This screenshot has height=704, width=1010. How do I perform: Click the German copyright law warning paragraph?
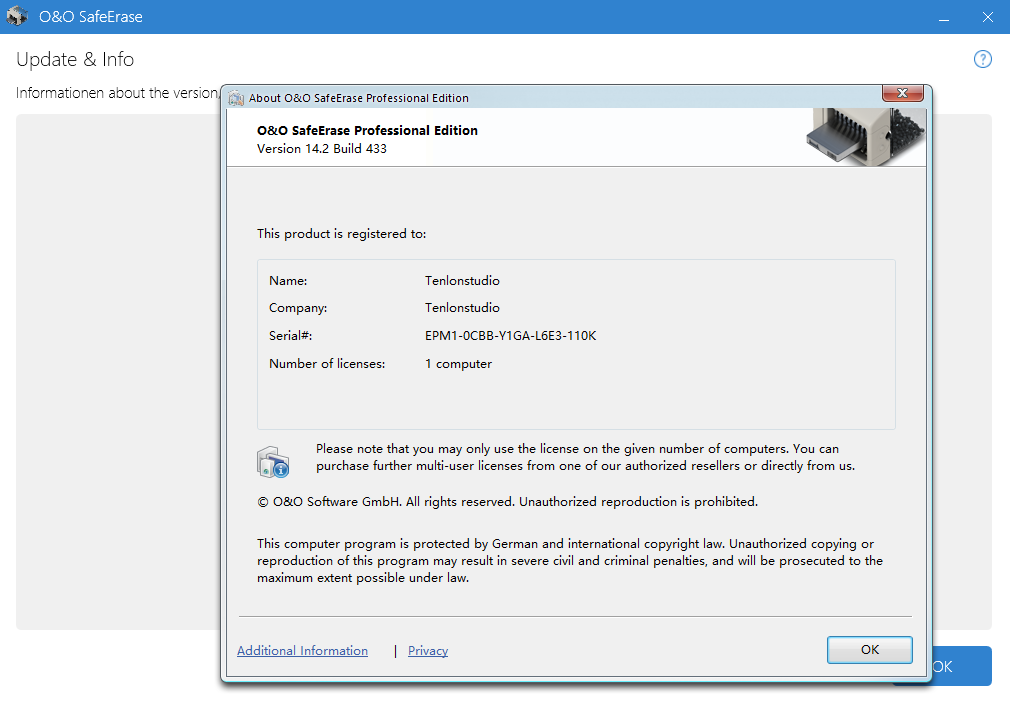[570, 560]
